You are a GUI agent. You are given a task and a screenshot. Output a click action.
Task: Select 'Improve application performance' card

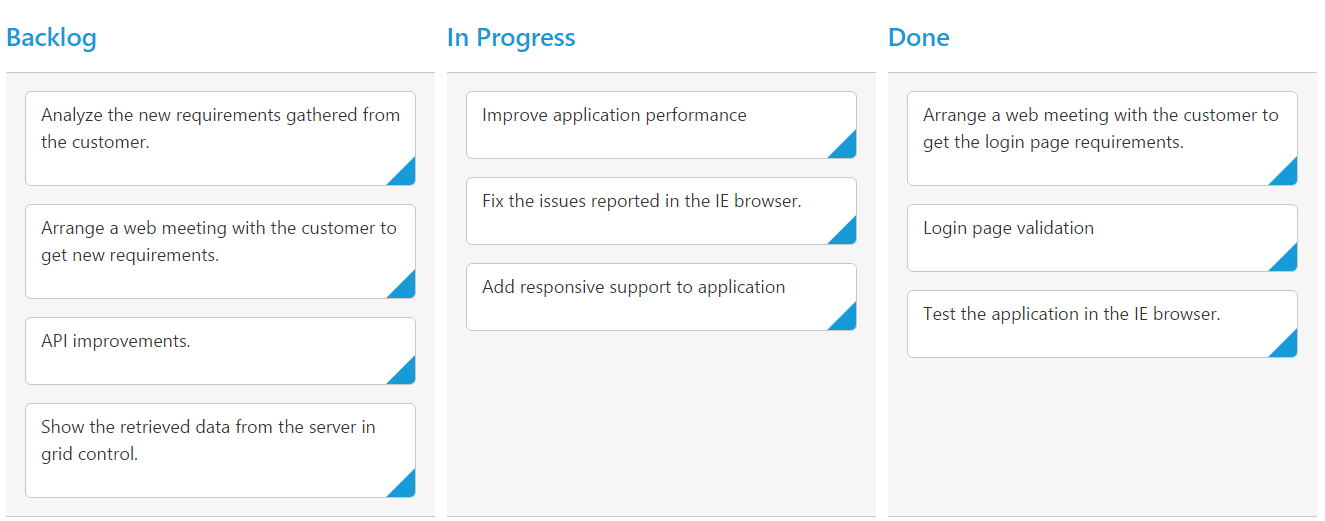[640, 124]
